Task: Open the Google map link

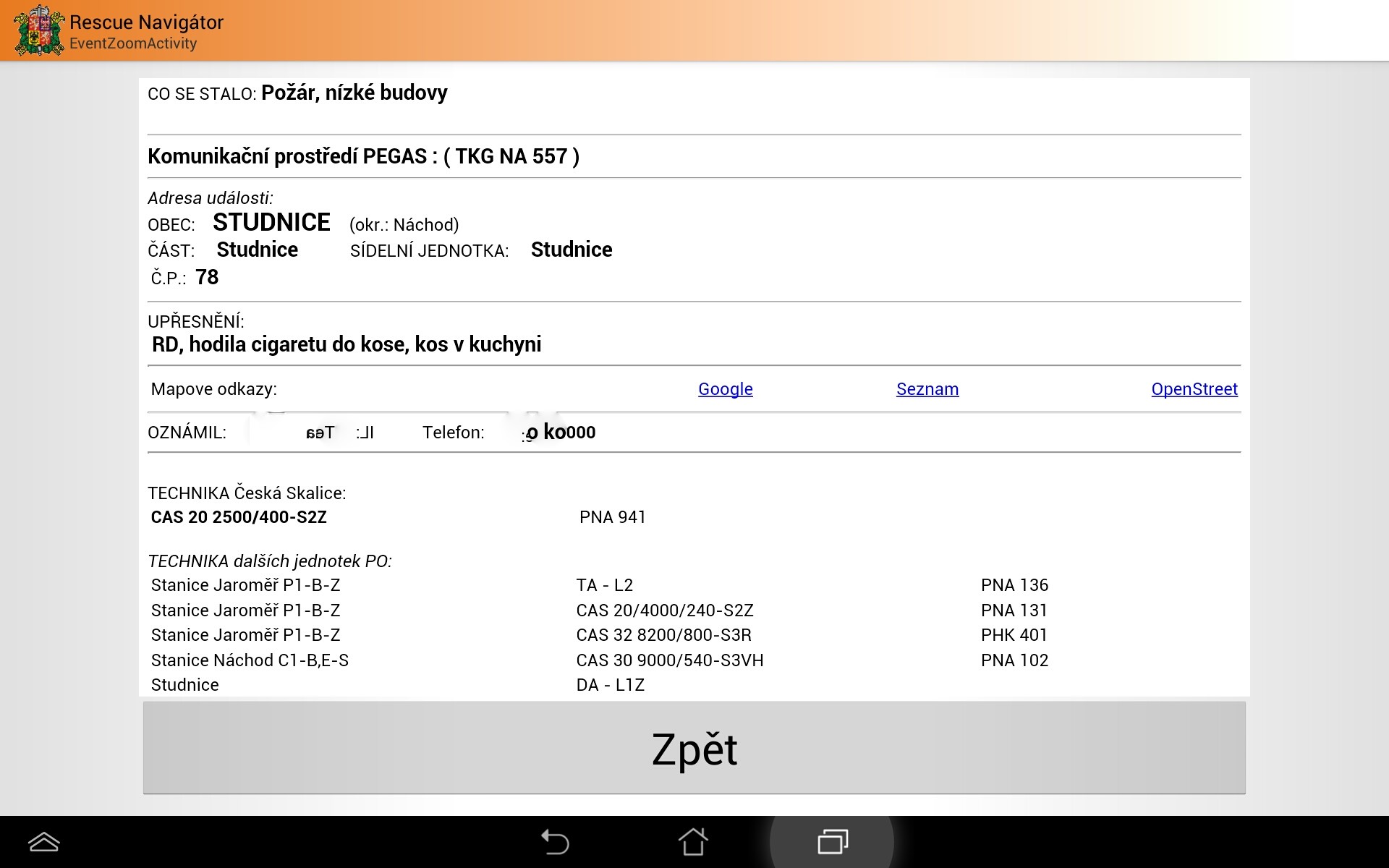Action: point(725,389)
